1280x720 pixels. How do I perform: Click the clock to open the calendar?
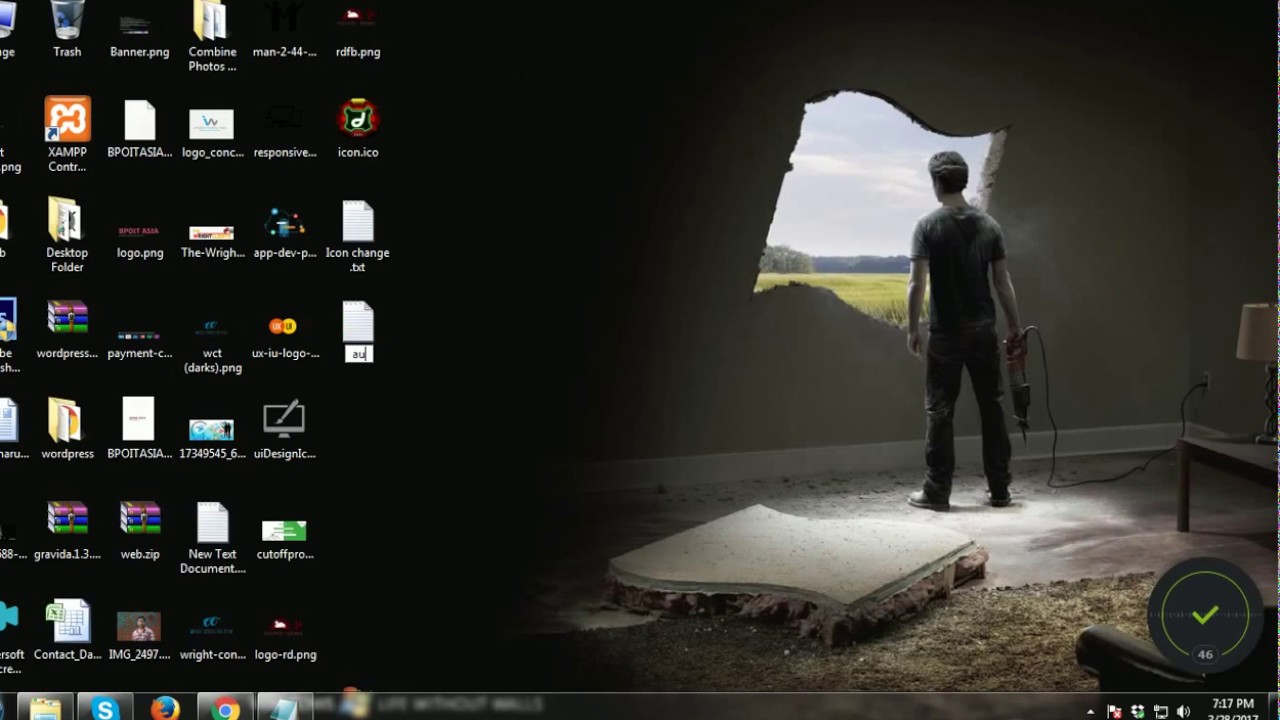[1233, 709]
